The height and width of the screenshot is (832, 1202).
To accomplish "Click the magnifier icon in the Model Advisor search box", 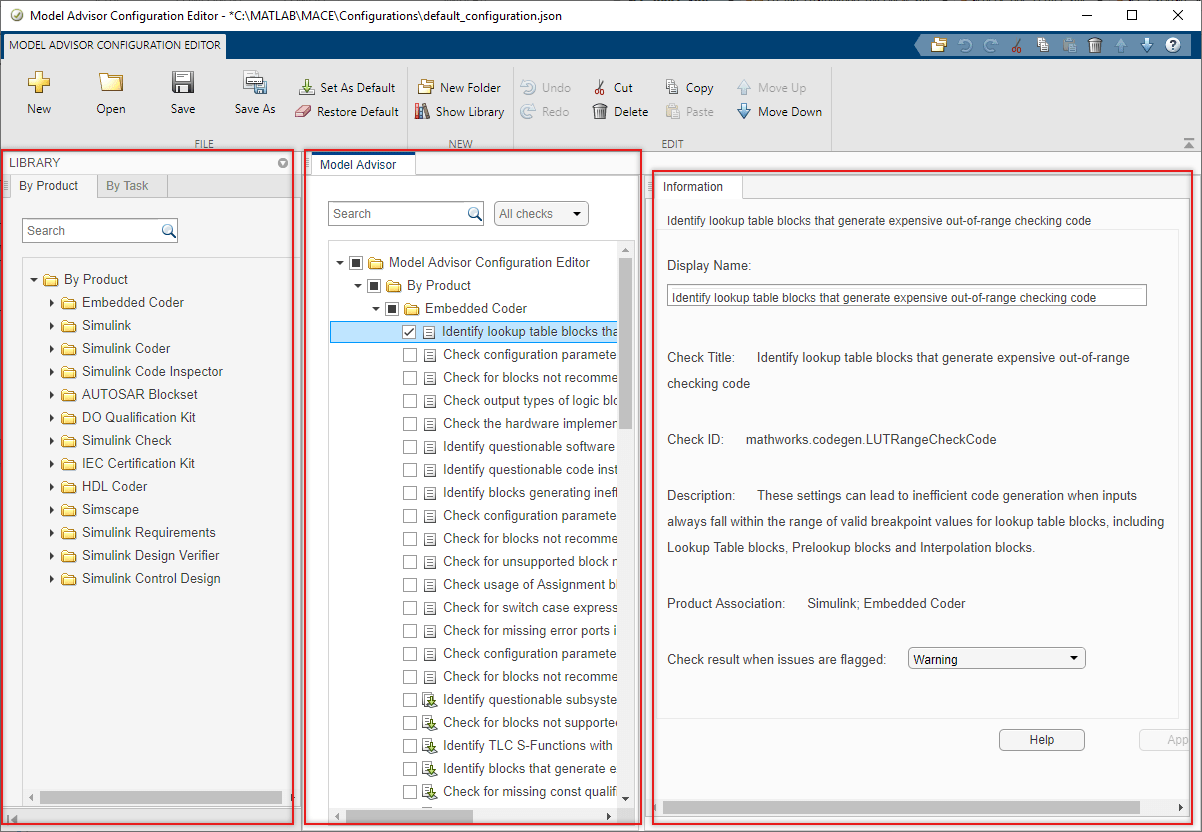I will 475,214.
